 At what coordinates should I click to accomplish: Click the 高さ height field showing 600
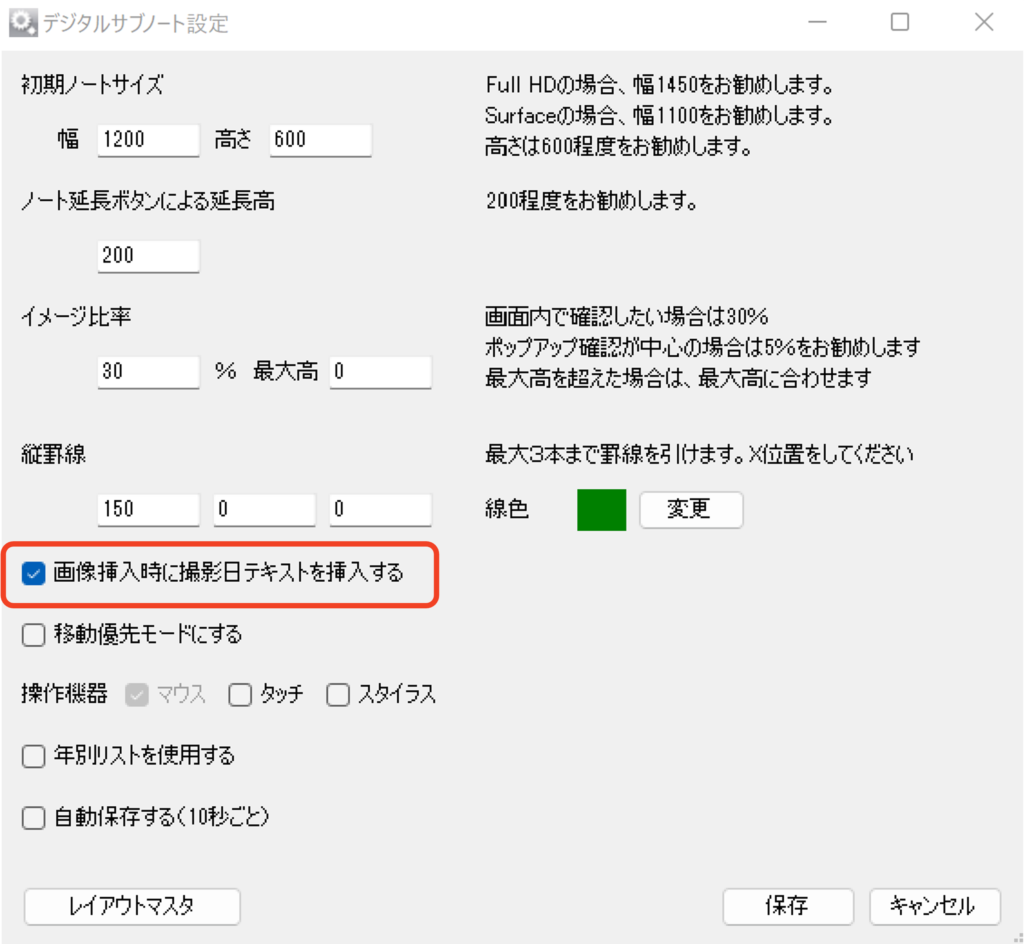(x=320, y=141)
